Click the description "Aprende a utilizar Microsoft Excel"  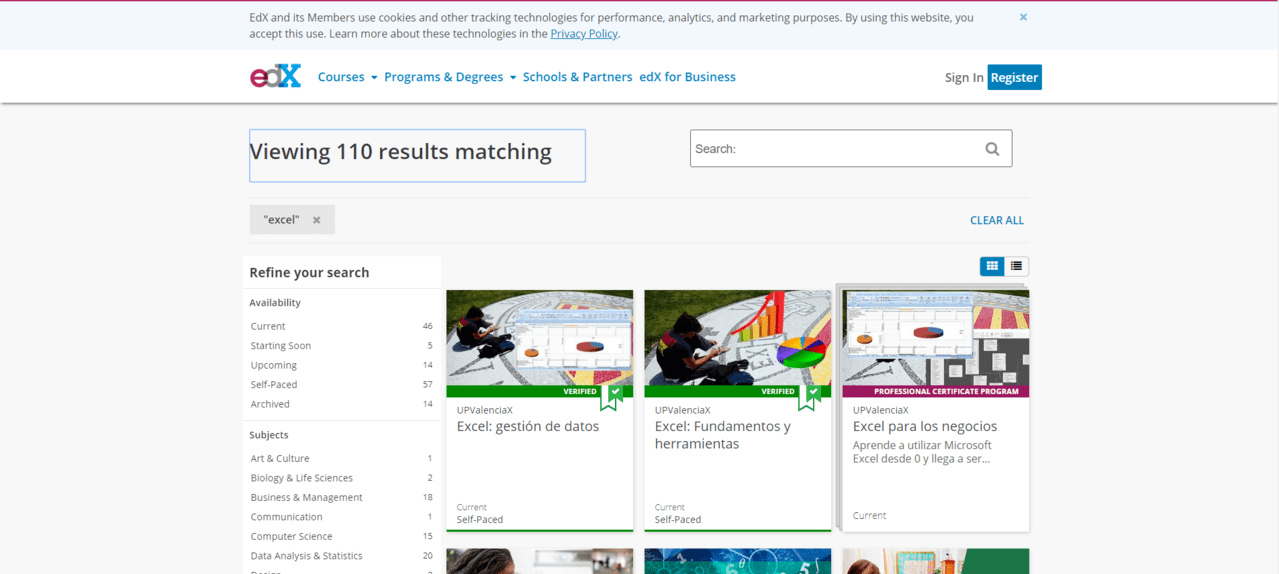(x=922, y=452)
